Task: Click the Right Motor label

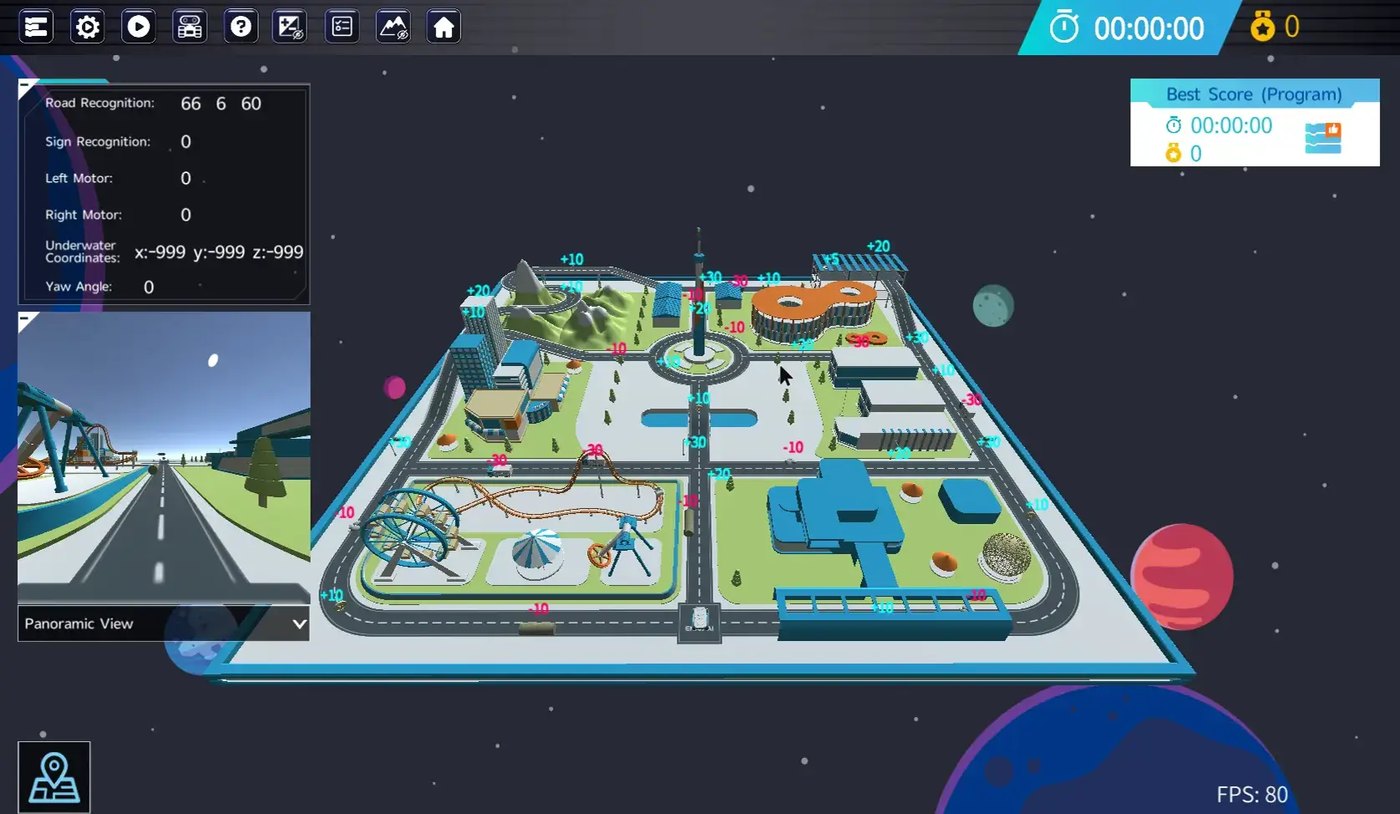Action: [83, 215]
